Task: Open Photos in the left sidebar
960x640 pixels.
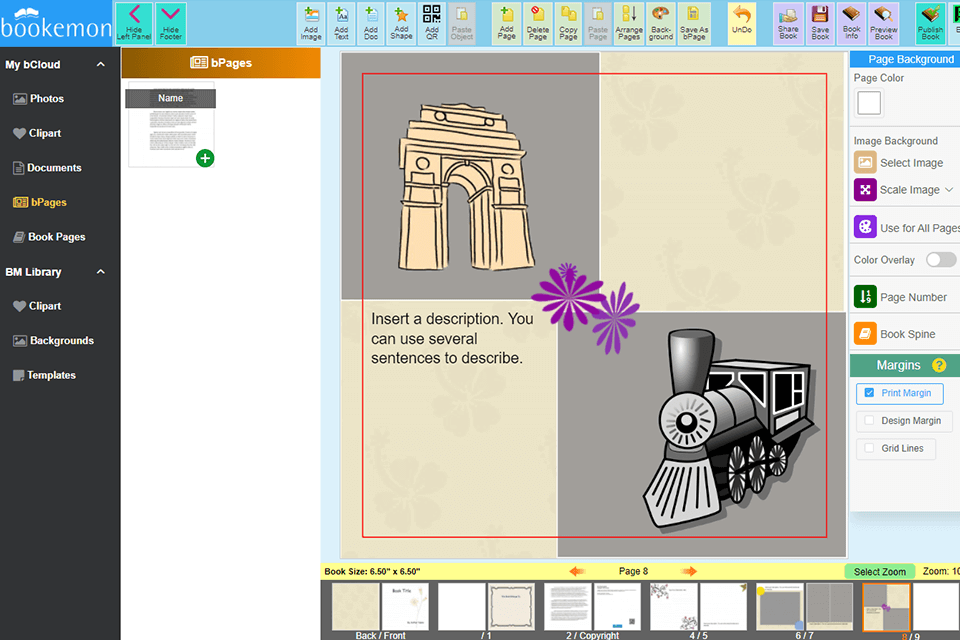Action: click(46, 99)
